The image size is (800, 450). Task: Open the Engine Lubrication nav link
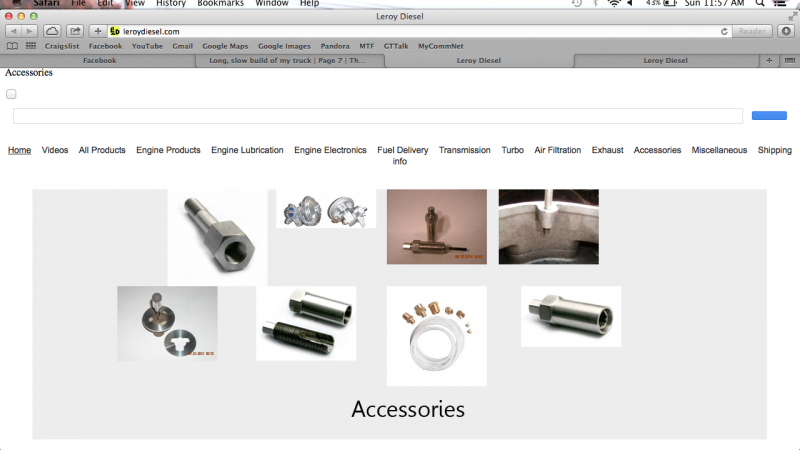point(247,150)
